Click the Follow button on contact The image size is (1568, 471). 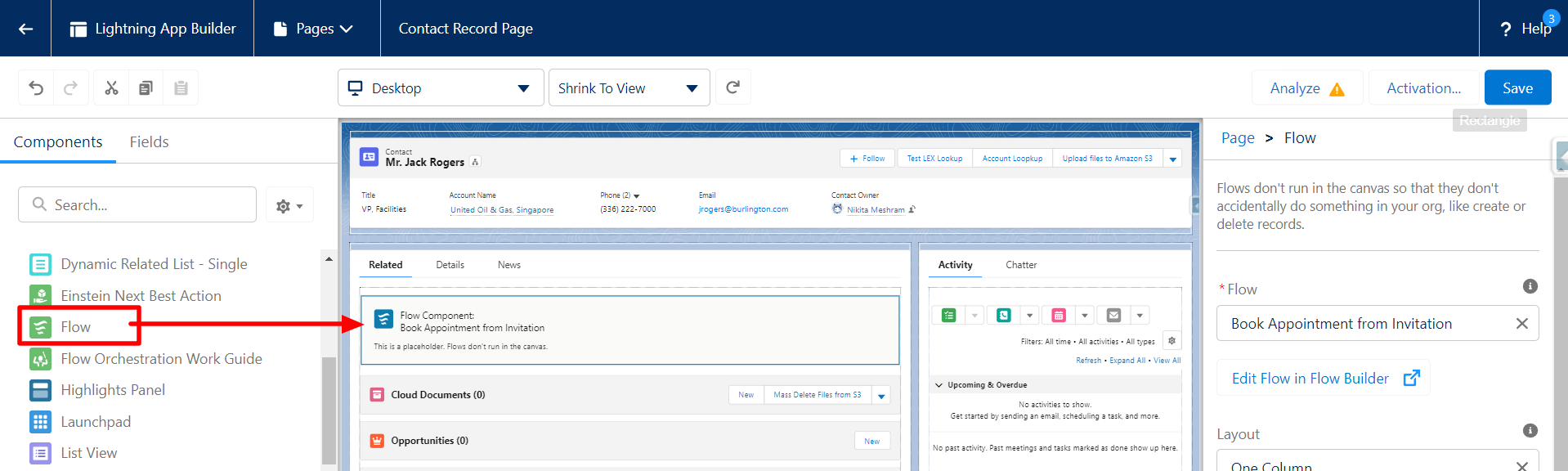pos(867,159)
